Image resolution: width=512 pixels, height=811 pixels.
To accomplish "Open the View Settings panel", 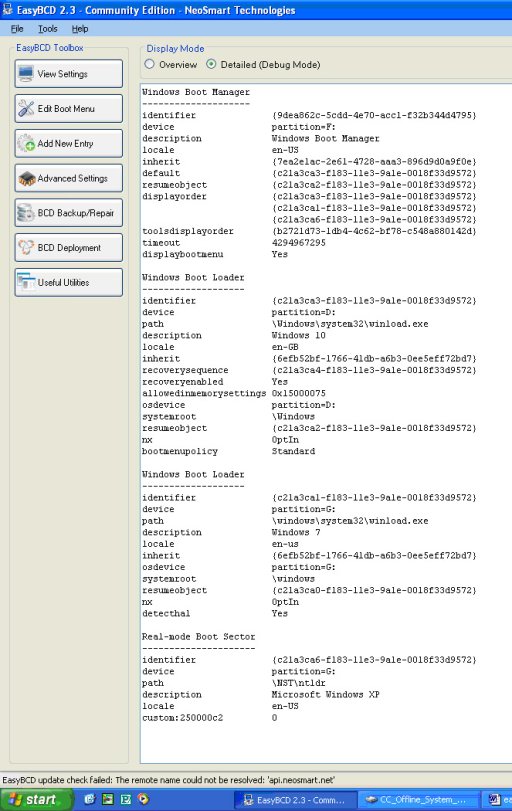I will tap(69, 73).
